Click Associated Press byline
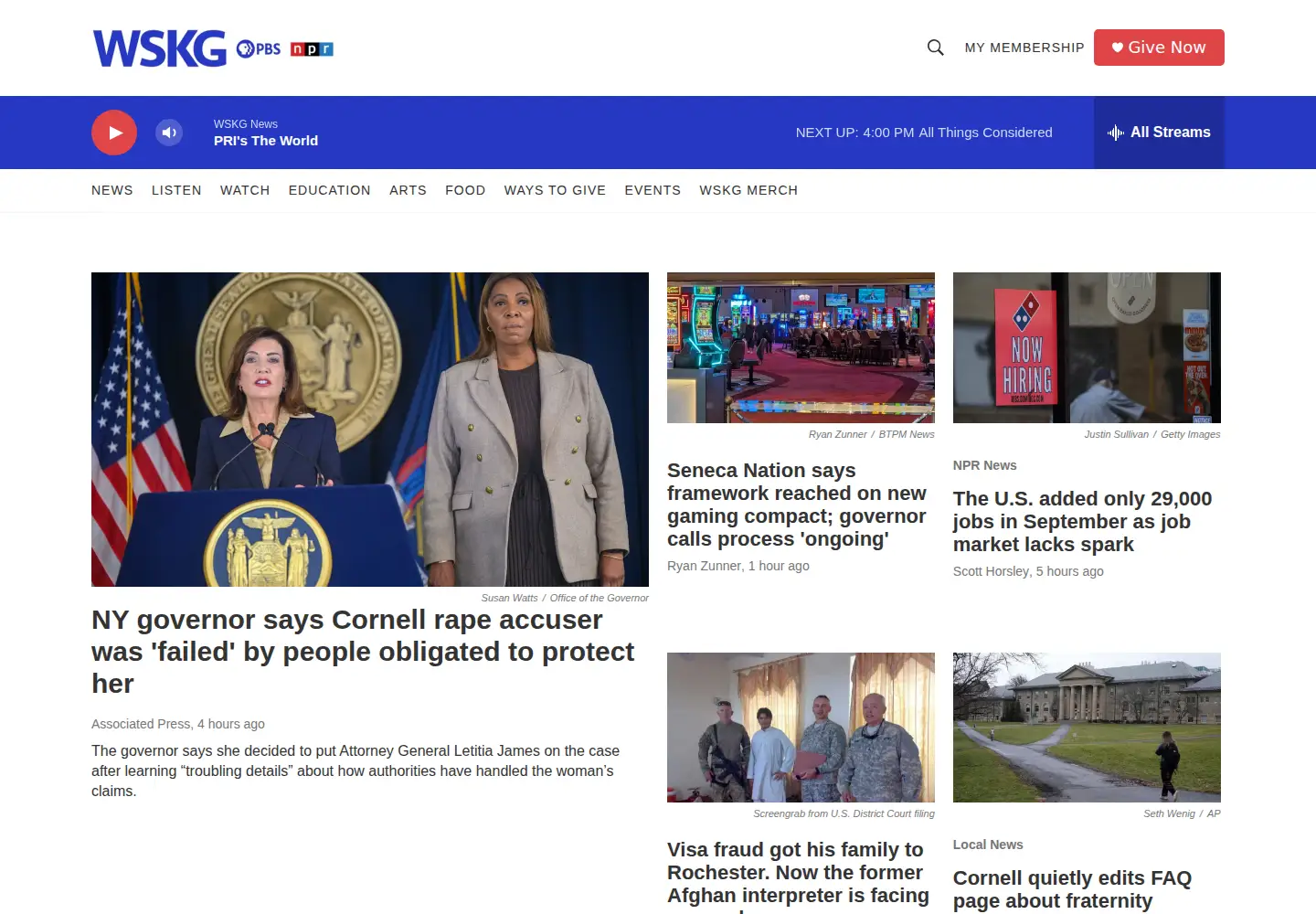1316x914 pixels. 141,724
